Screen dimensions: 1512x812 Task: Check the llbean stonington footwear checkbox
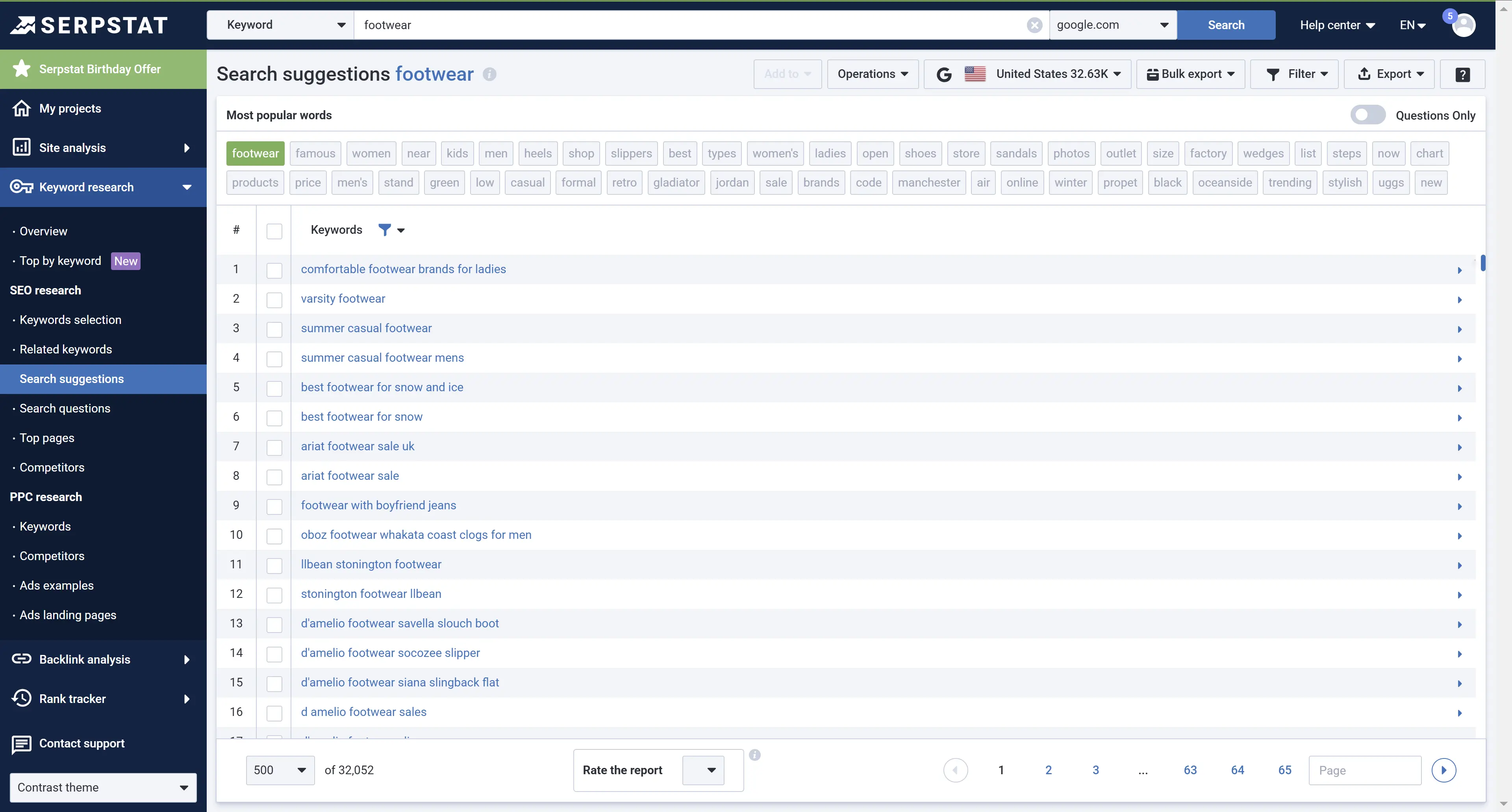click(274, 566)
